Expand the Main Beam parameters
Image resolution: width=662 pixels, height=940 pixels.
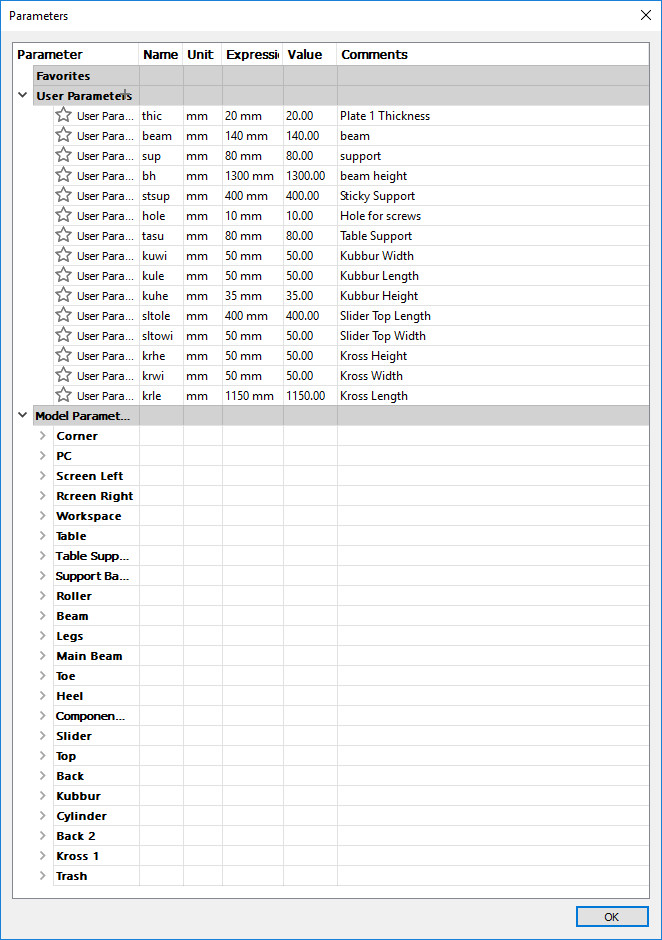[43, 656]
